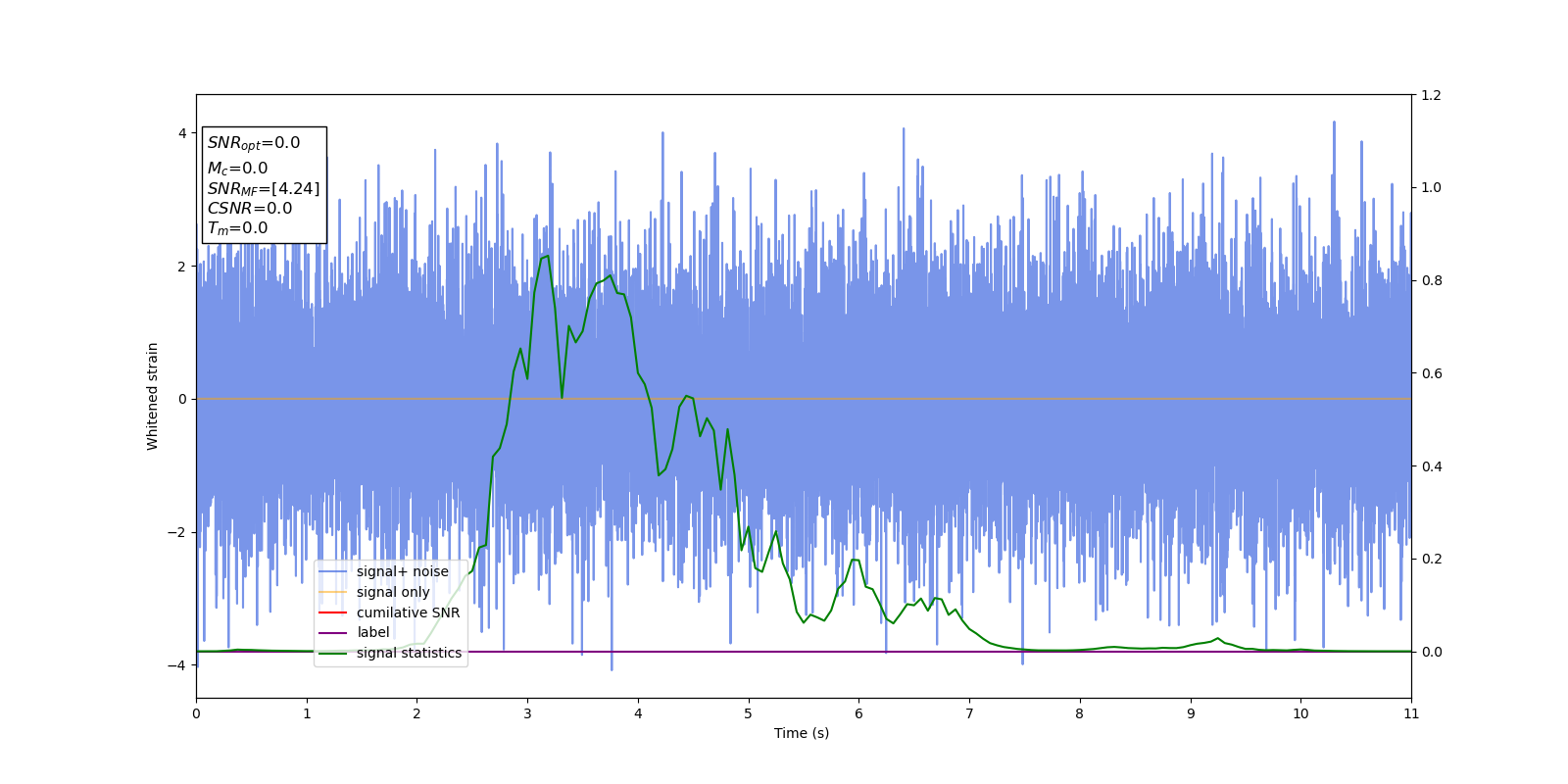Image resolution: width=1568 pixels, height=784 pixels.
Task: Click the 'cumilative SNR' legend label
Action: 408,612
